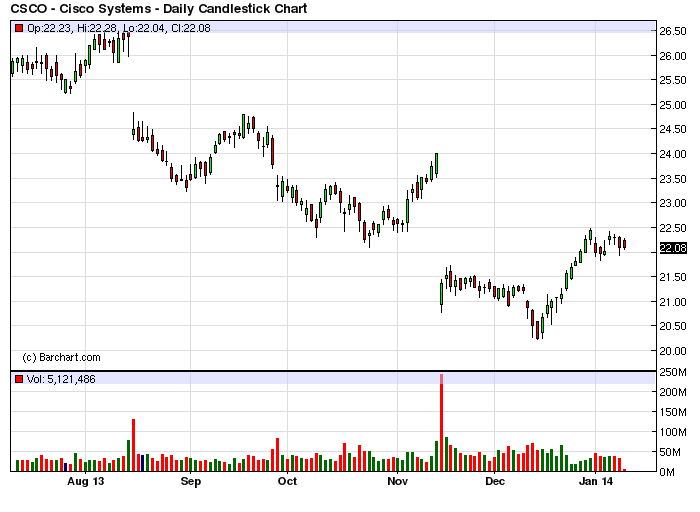Click the 'Aug 13' date axis label
Image resolution: width=700 pixels, height=512 pixels.
pos(86,481)
